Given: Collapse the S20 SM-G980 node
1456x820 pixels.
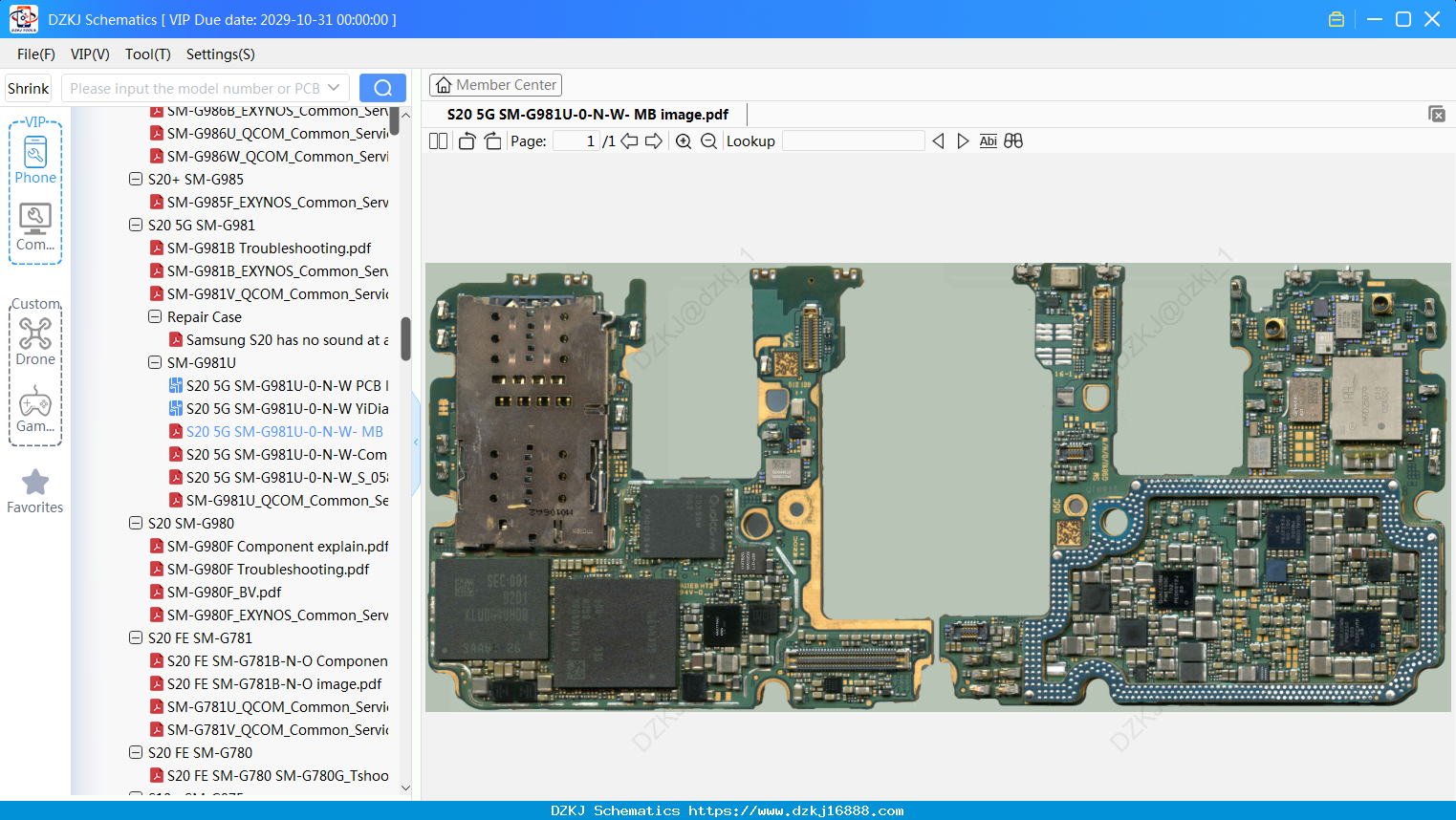Looking at the screenshot, I should [x=136, y=524].
